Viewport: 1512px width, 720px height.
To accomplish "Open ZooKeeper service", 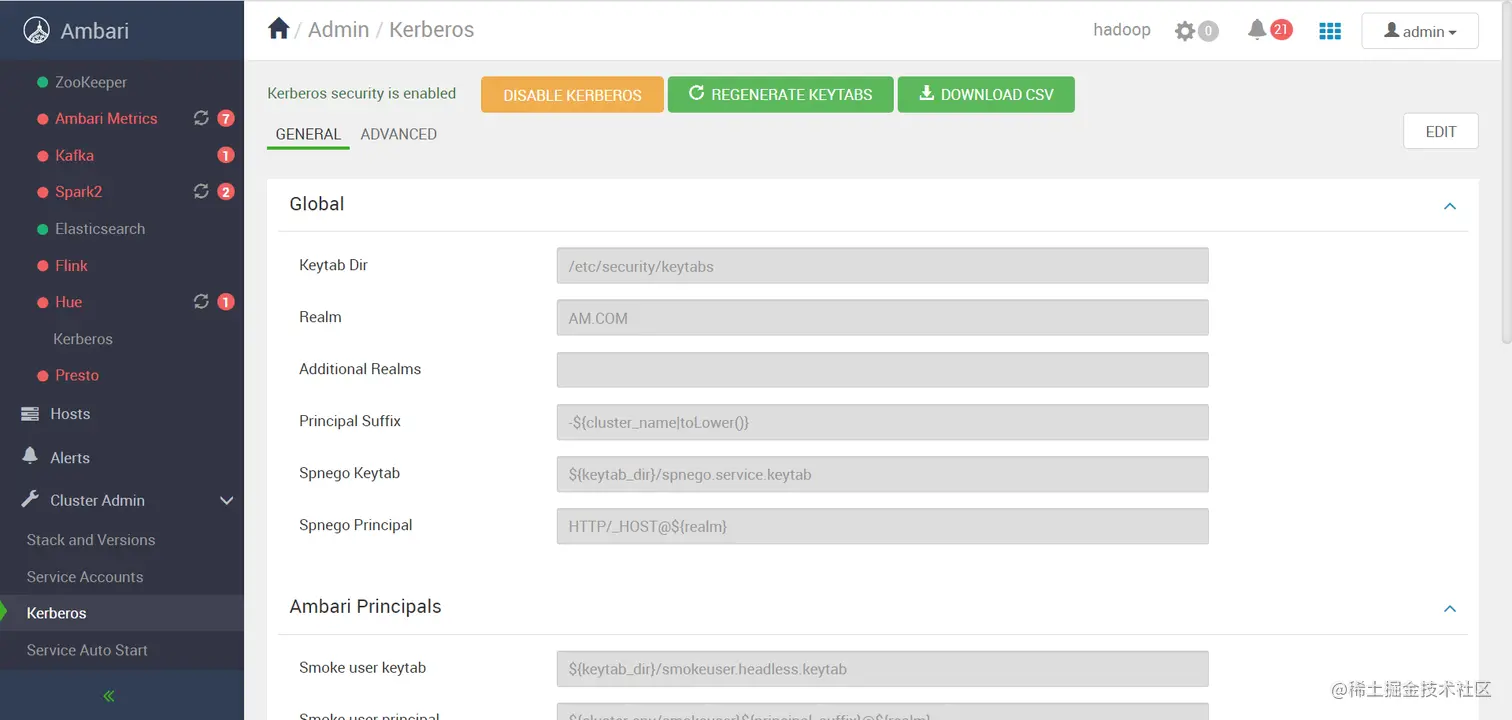I will (91, 82).
